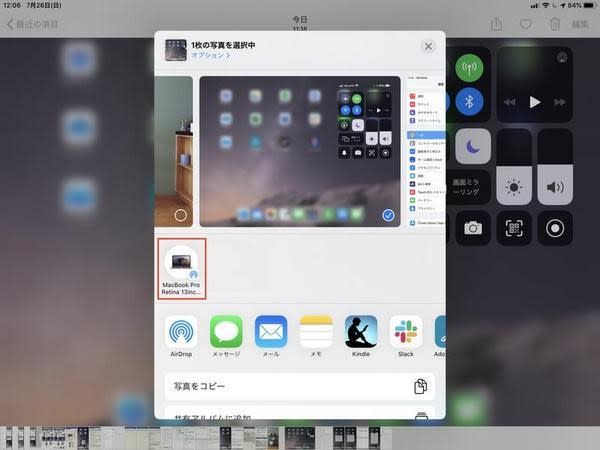The width and height of the screenshot is (600, 450).
Task: Tap the small thumbnail in share sheet header
Action: [x=176, y=50]
